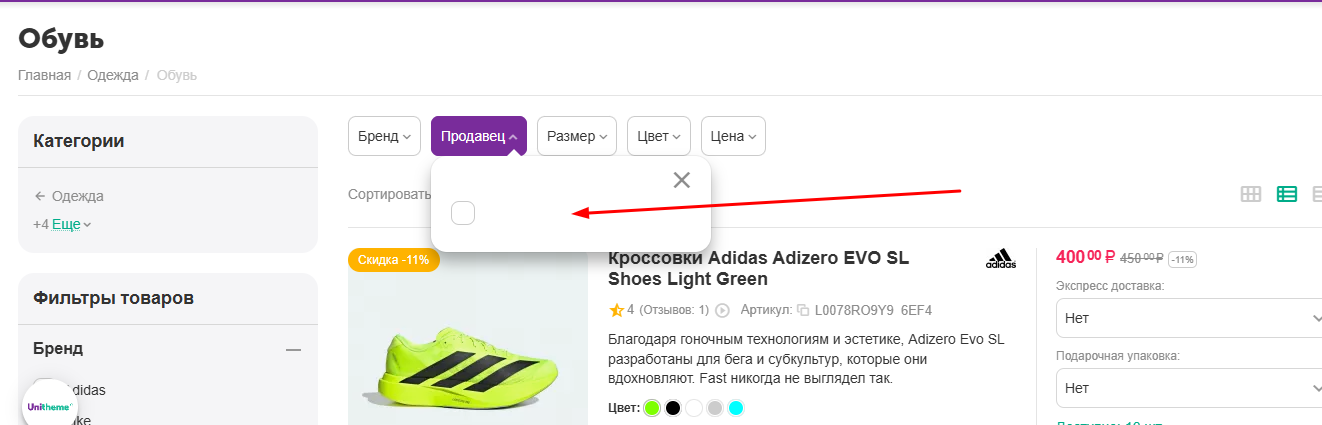Open the Размер filter dropdown
The width and height of the screenshot is (1322, 425).
[x=576, y=136]
